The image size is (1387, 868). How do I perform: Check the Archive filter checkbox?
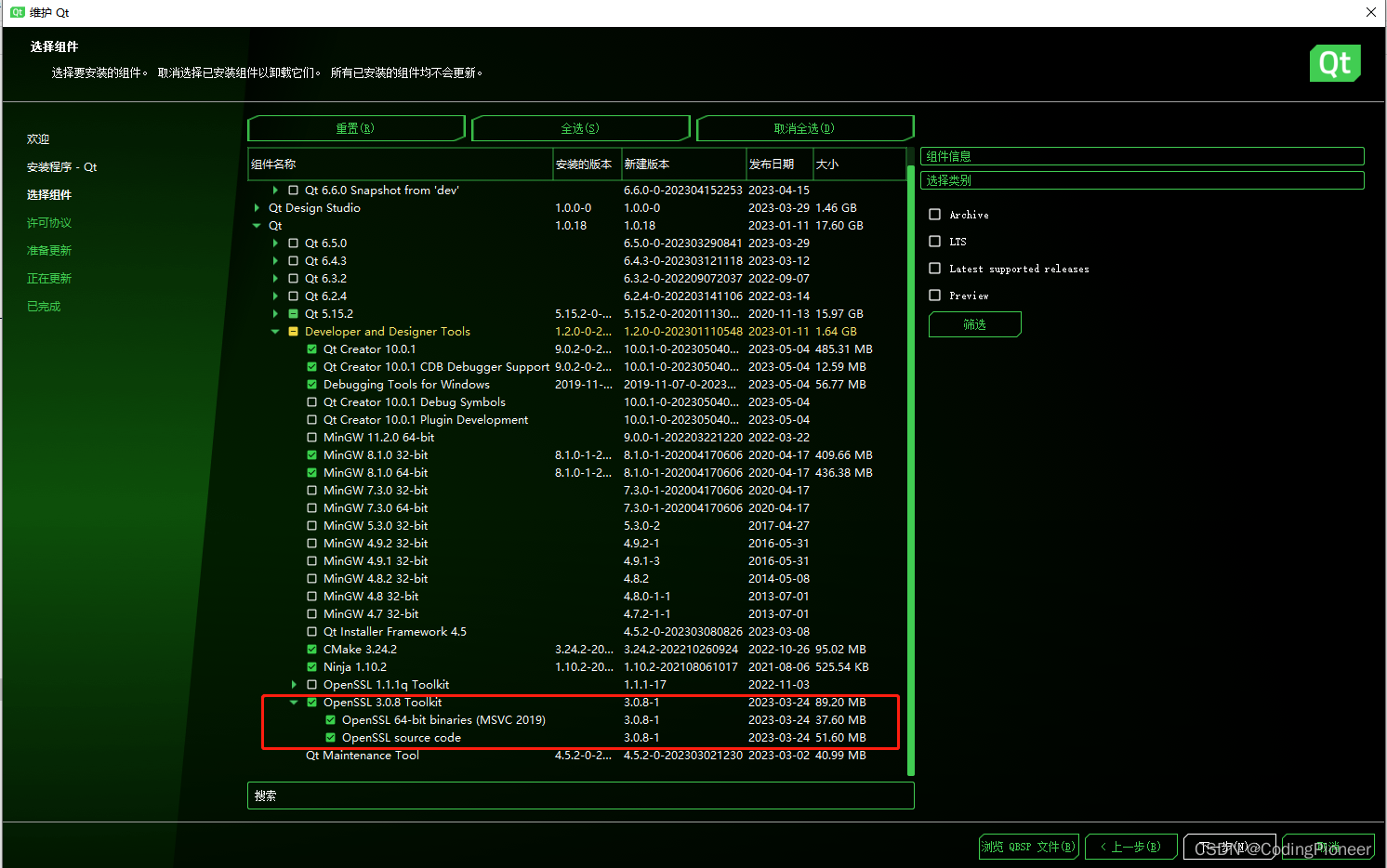tap(935, 215)
